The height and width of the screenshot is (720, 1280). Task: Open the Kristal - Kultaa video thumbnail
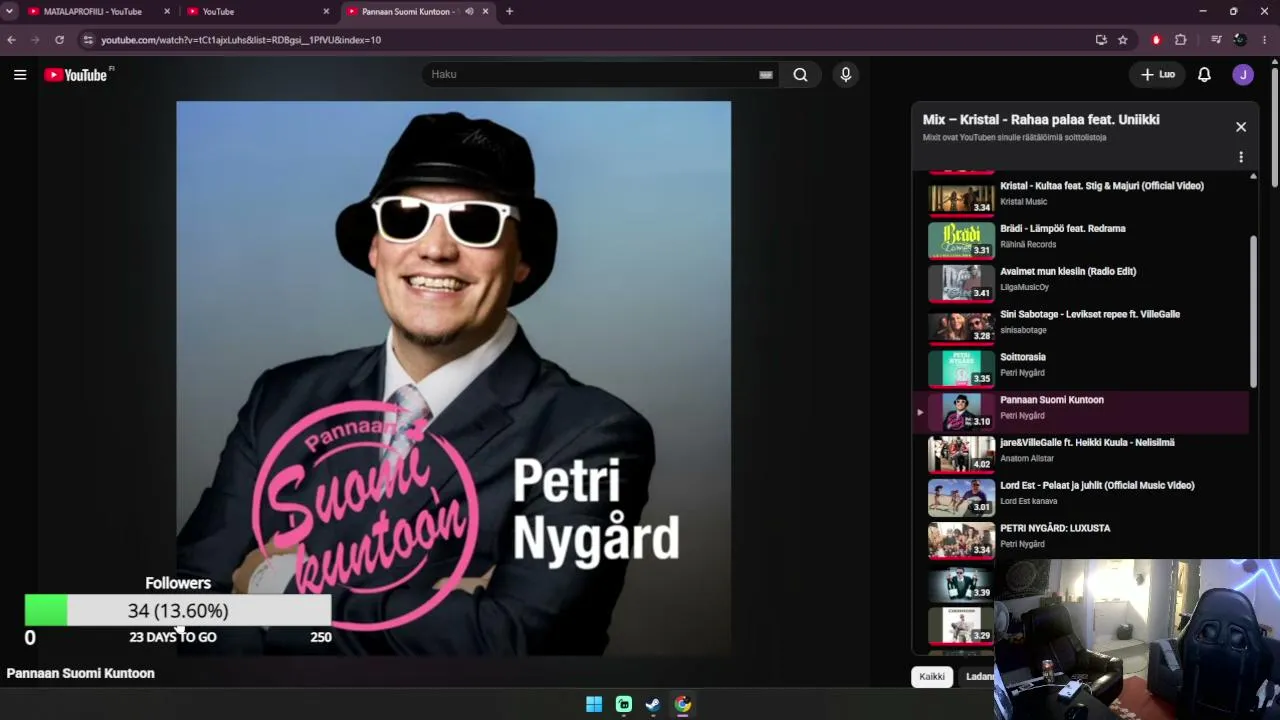tap(961, 197)
